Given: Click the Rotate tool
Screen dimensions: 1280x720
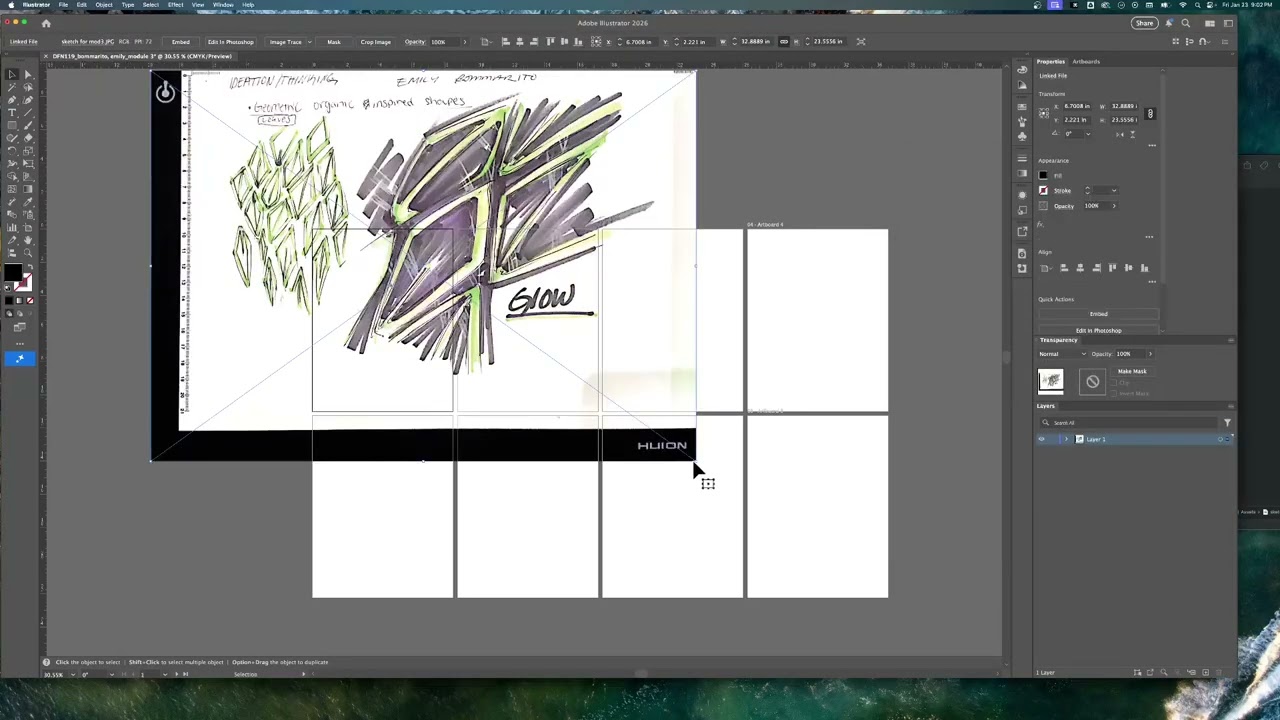Looking at the screenshot, I should click(x=12, y=151).
